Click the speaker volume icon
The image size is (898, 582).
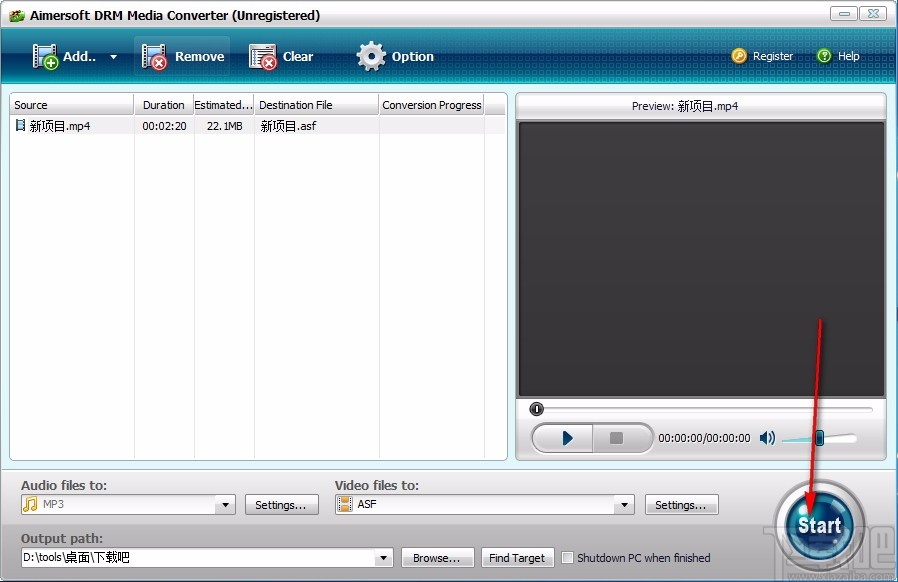click(x=768, y=438)
